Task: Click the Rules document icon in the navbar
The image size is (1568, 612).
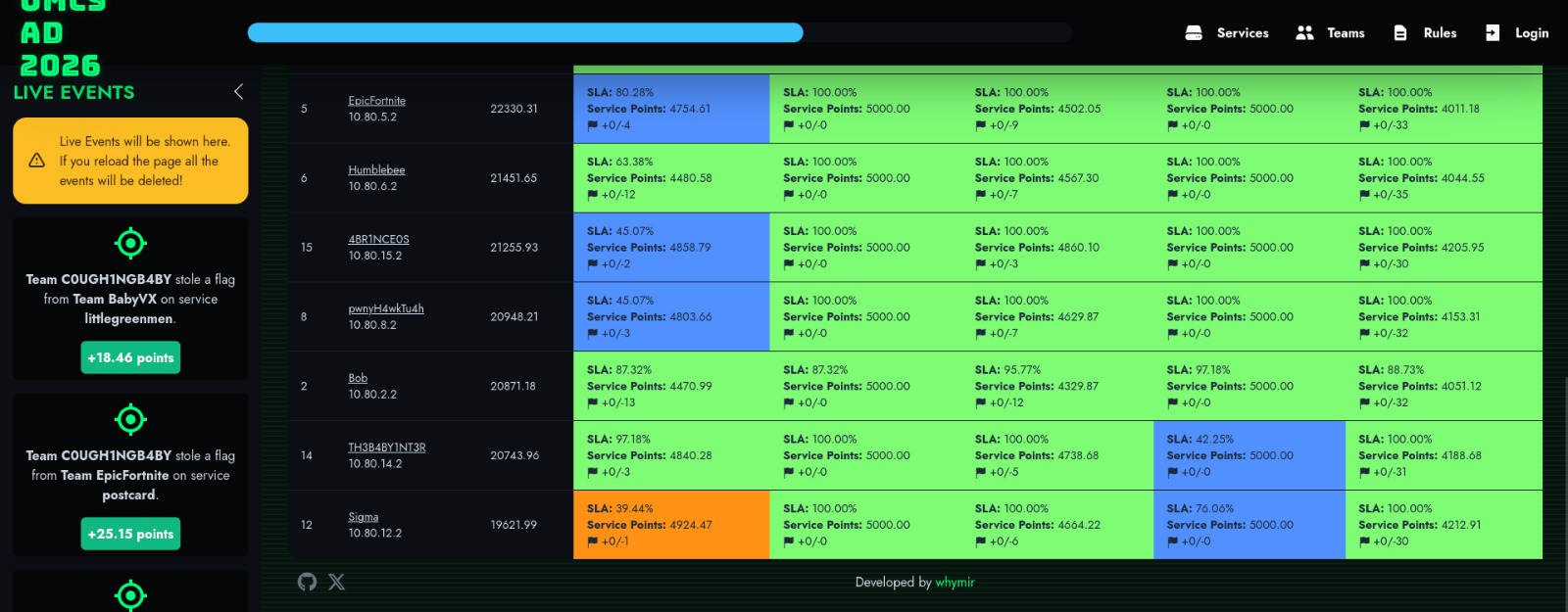Action: coord(1400,32)
